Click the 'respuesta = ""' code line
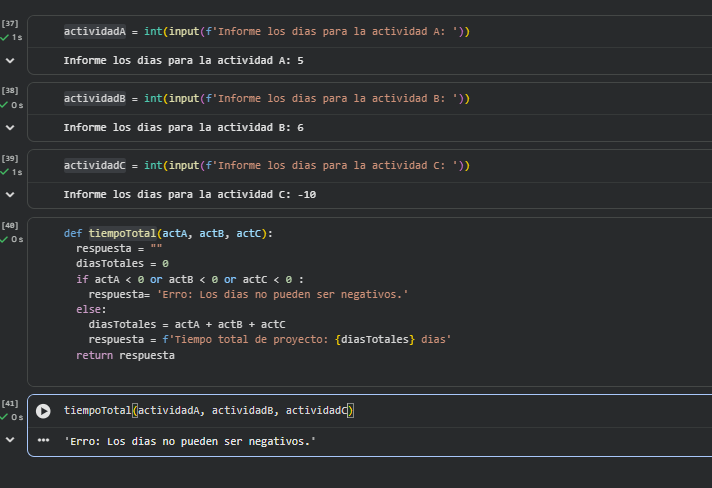The width and height of the screenshot is (712, 488). tap(119, 248)
